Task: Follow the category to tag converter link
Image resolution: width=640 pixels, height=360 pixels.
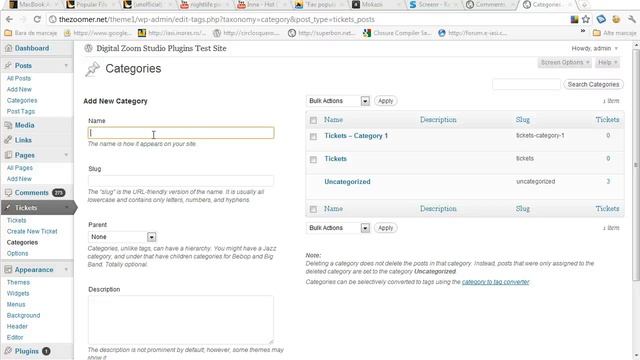Action: (496, 282)
